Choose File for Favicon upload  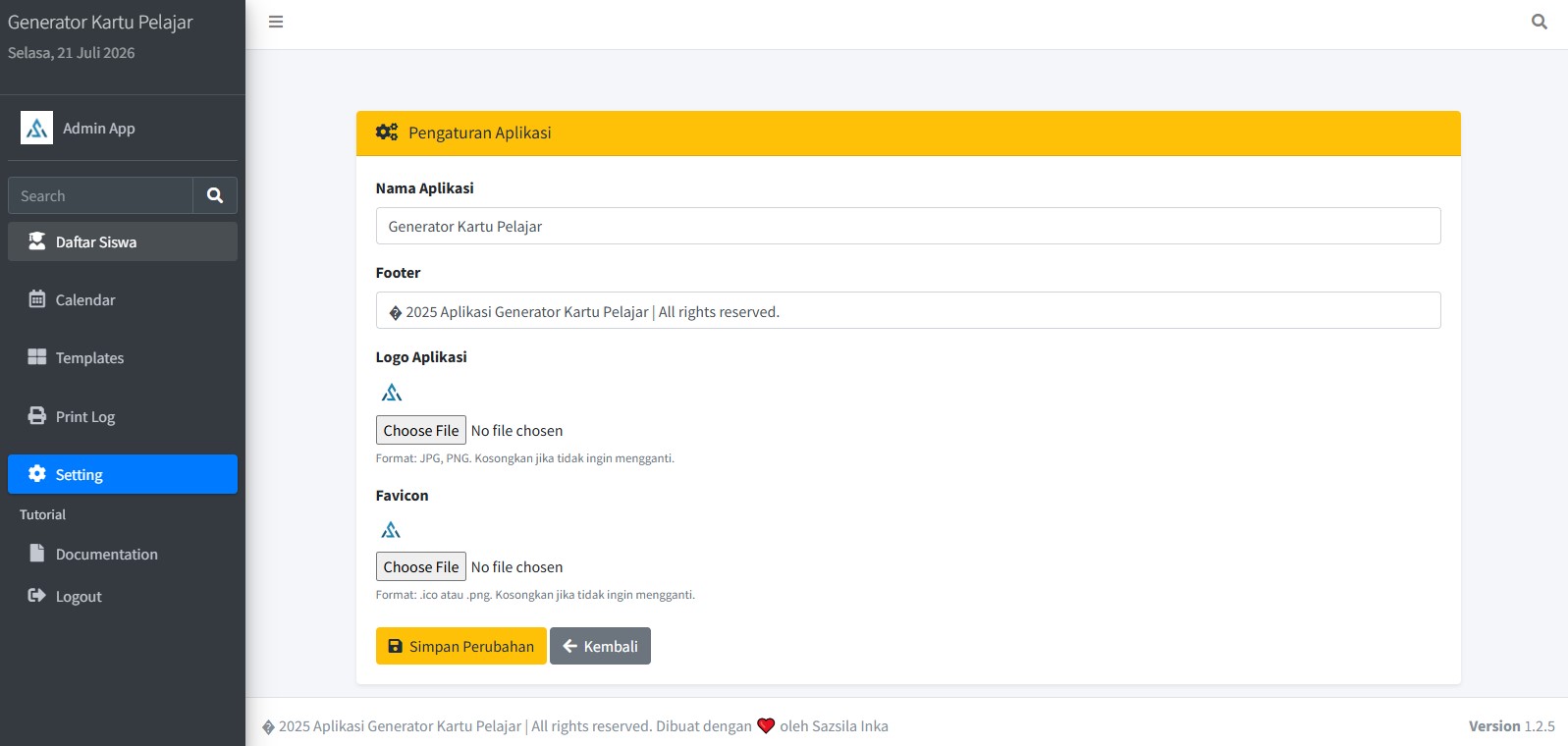421,566
